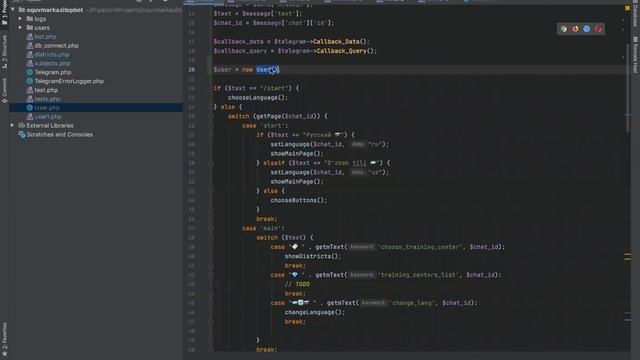Viewport: 640px width, 360px height.
Task: Open the Favorites tool window tab
Action: click(4, 339)
